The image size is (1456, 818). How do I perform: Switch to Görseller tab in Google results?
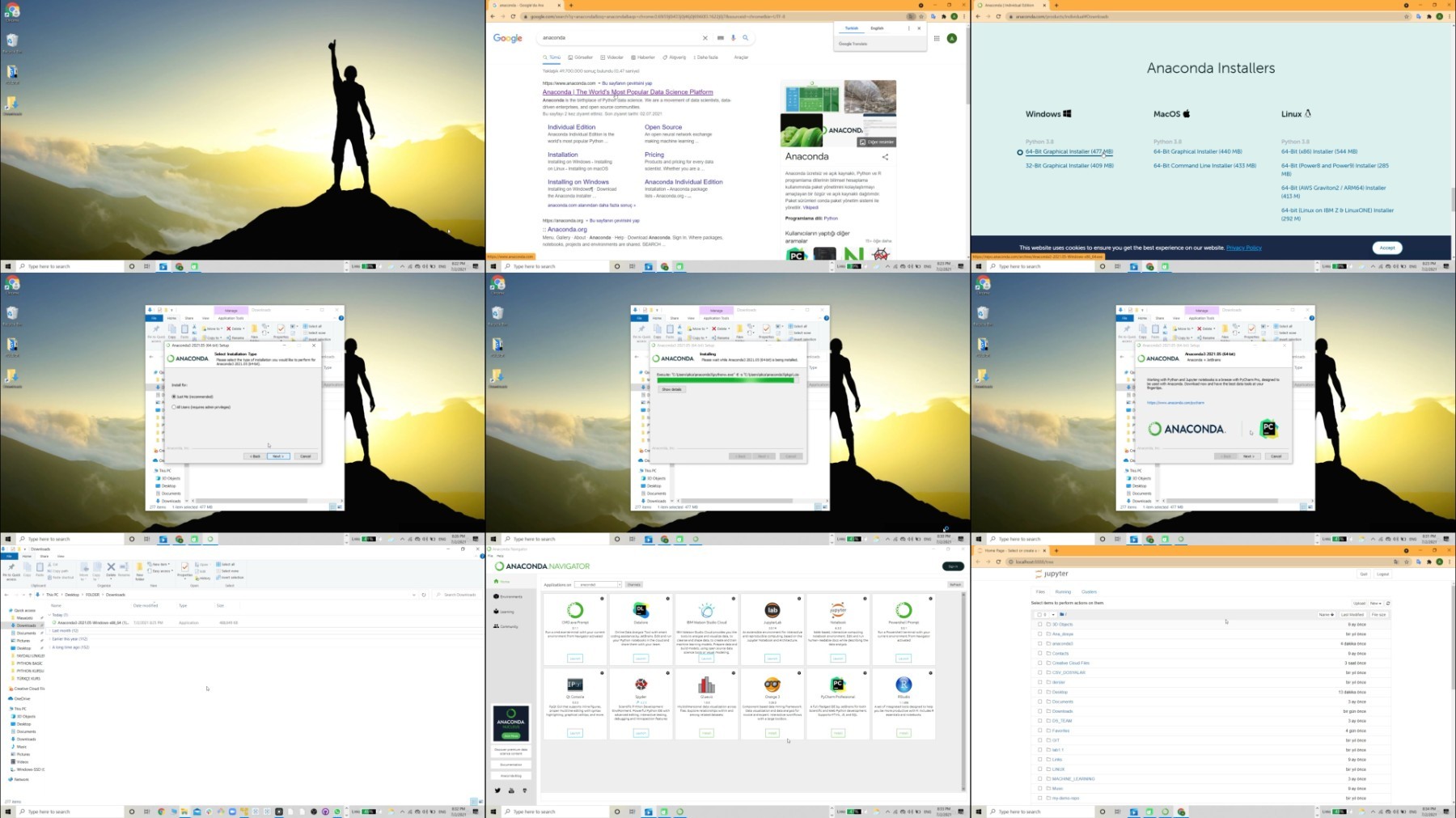click(581, 57)
